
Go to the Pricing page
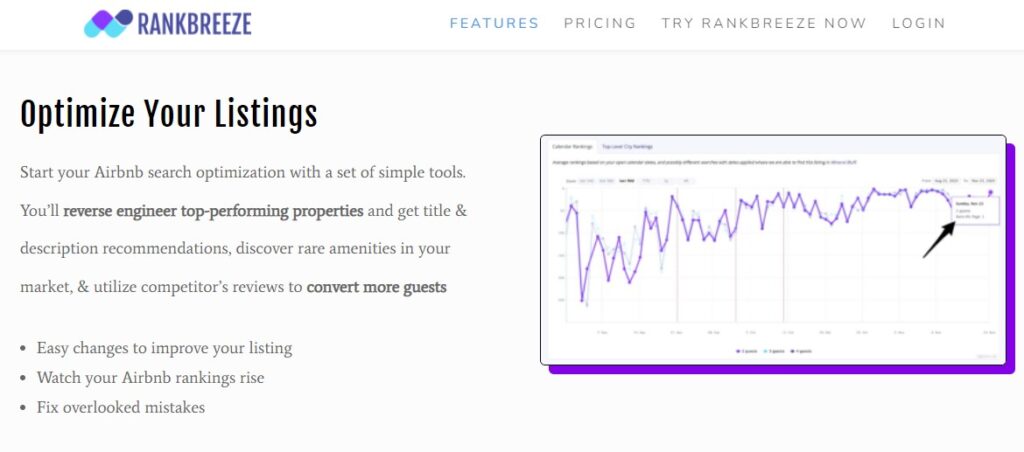(x=600, y=24)
